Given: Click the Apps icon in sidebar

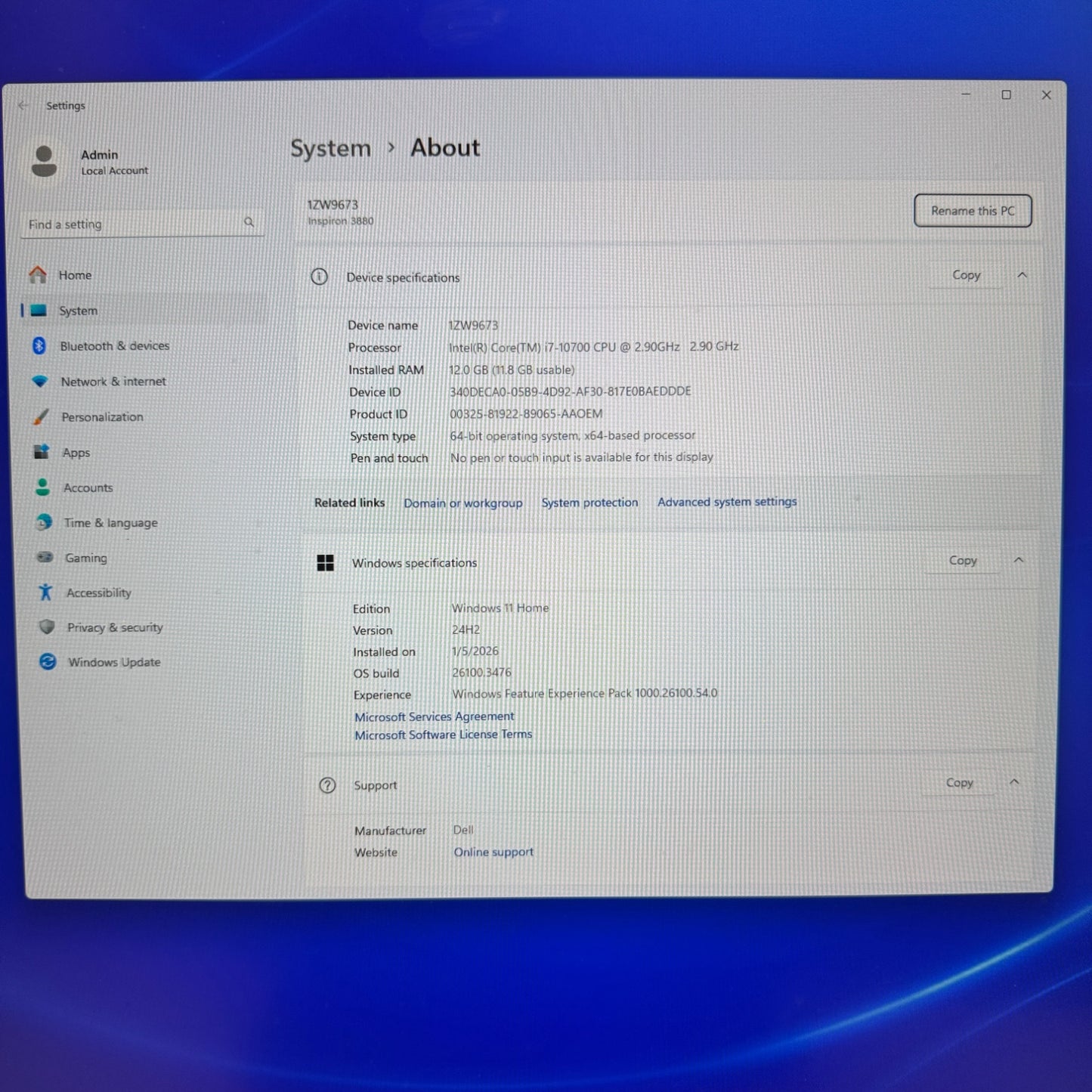Looking at the screenshot, I should pyautogui.click(x=42, y=452).
